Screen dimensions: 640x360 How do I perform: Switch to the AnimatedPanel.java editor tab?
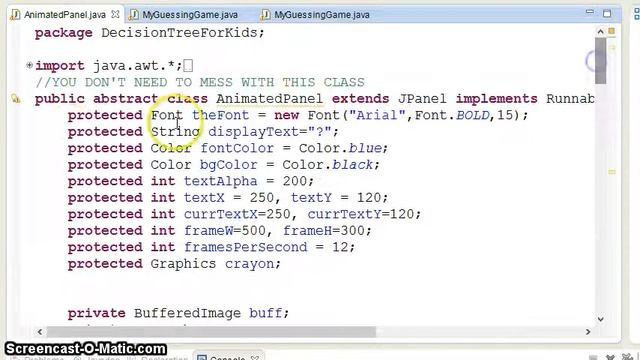[x=64, y=15]
